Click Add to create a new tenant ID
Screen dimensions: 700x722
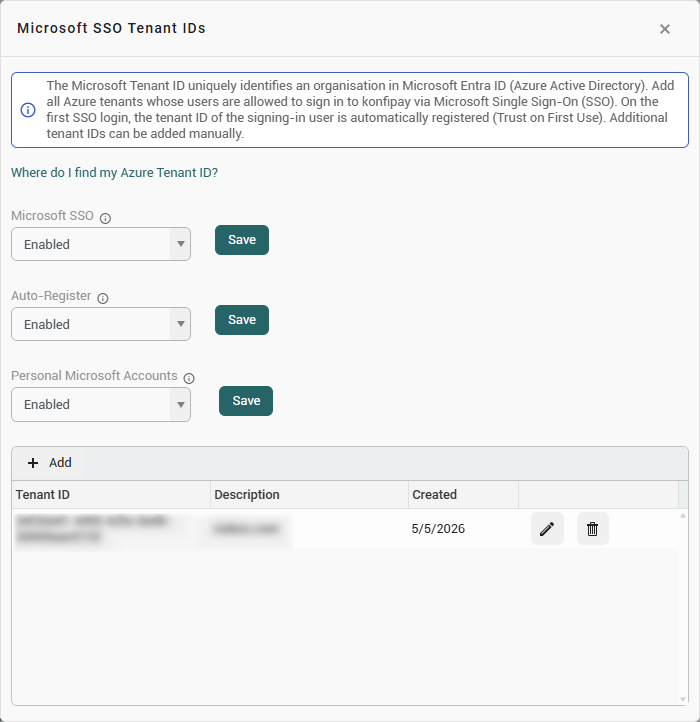click(x=50, y=463)
